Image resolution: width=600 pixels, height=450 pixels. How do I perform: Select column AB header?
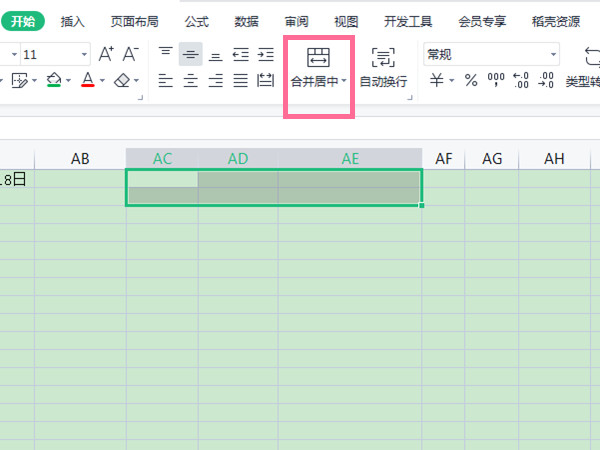tap(80, 159)
